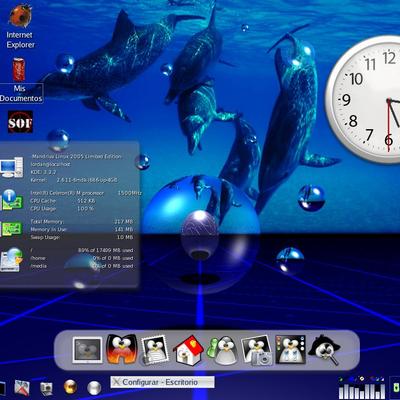400x400 pixels.
Task: Open the red-roof home icon in dock
Action: pos(188,350)
